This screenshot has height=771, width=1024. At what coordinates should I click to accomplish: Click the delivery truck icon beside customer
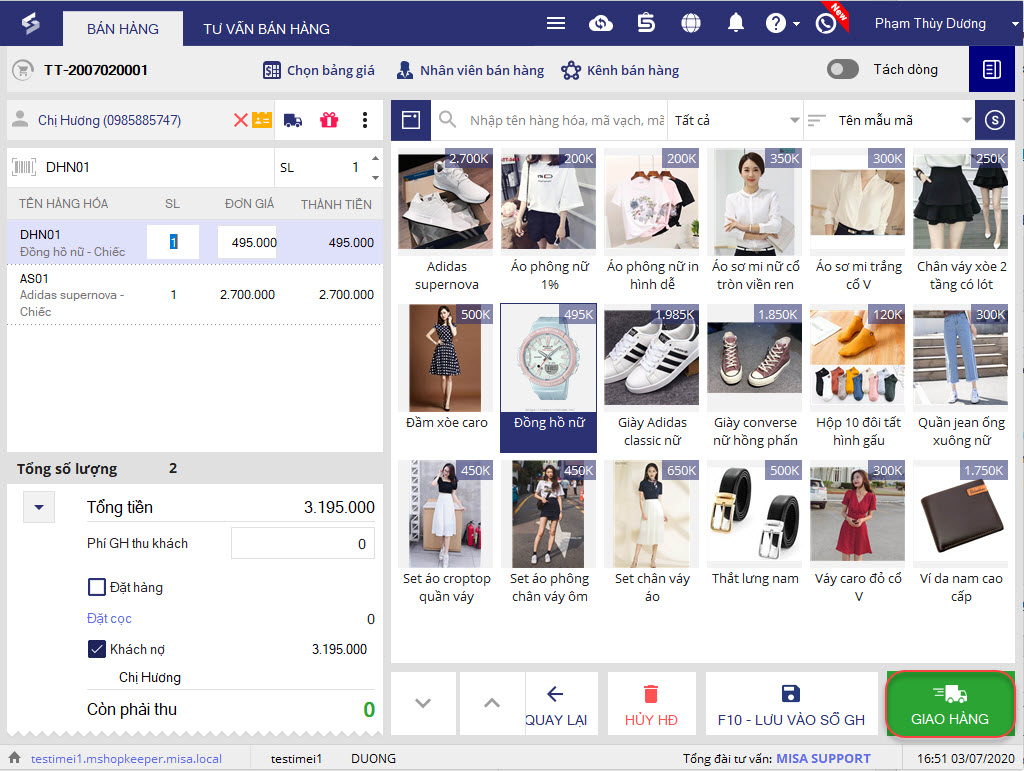pos(293,120)
